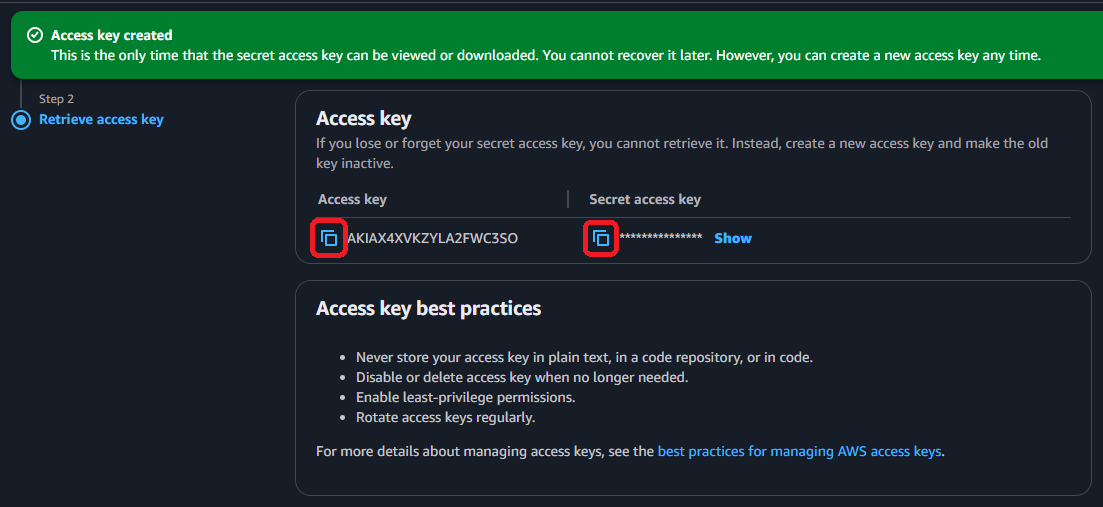Select the Retrieve access key step
The image size is (1103, 507).
click(101, 120)
